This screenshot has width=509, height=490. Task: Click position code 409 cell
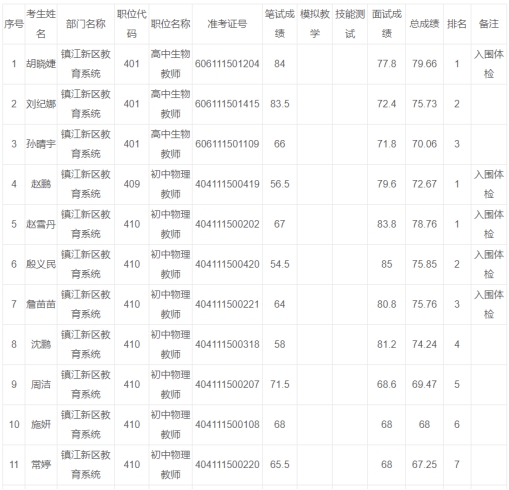point(132,184)
